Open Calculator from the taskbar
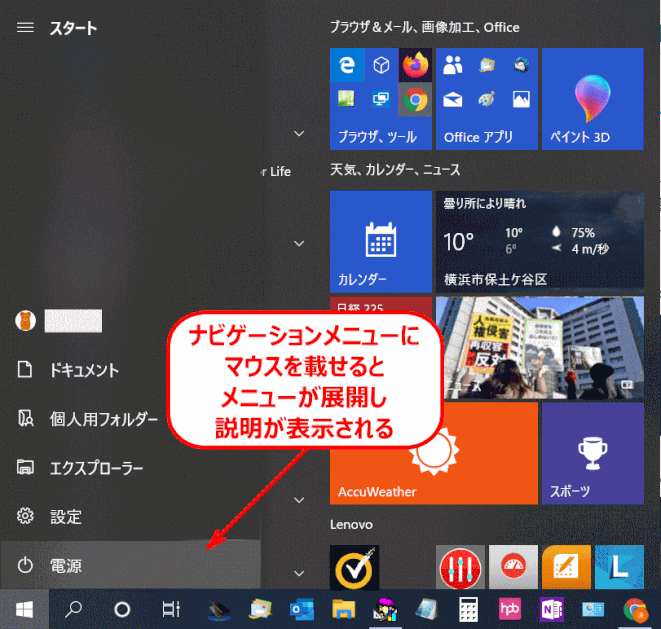The height and width of the screenshot is (629, 661). point(468,609)
